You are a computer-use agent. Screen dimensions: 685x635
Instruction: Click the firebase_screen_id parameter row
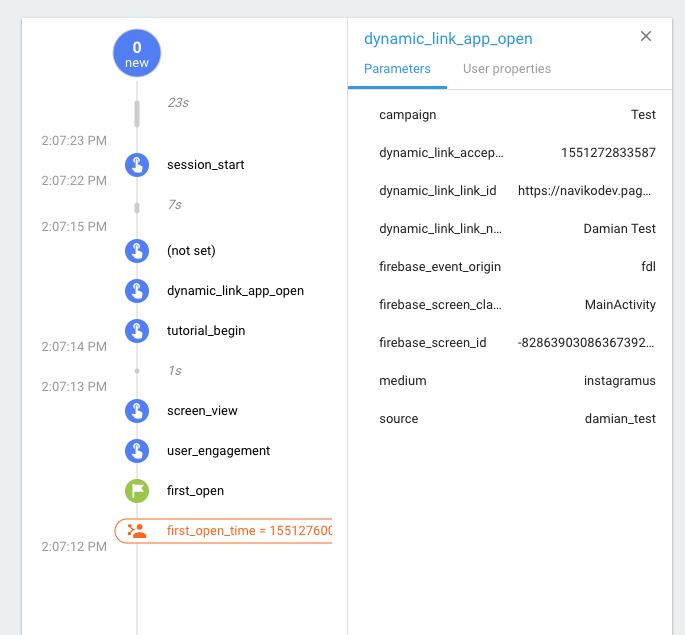pyautogui.click(x=516, y=343)
